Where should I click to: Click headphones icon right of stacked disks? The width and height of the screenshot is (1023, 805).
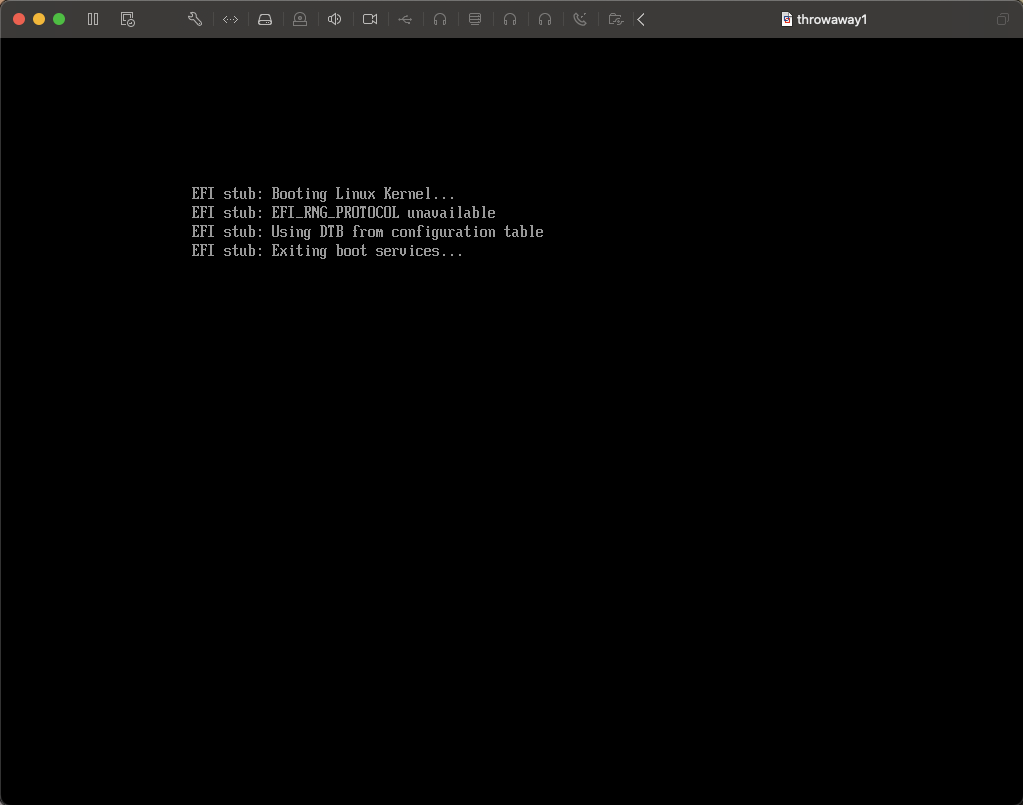pyautogui.click(x=510, y=20)
